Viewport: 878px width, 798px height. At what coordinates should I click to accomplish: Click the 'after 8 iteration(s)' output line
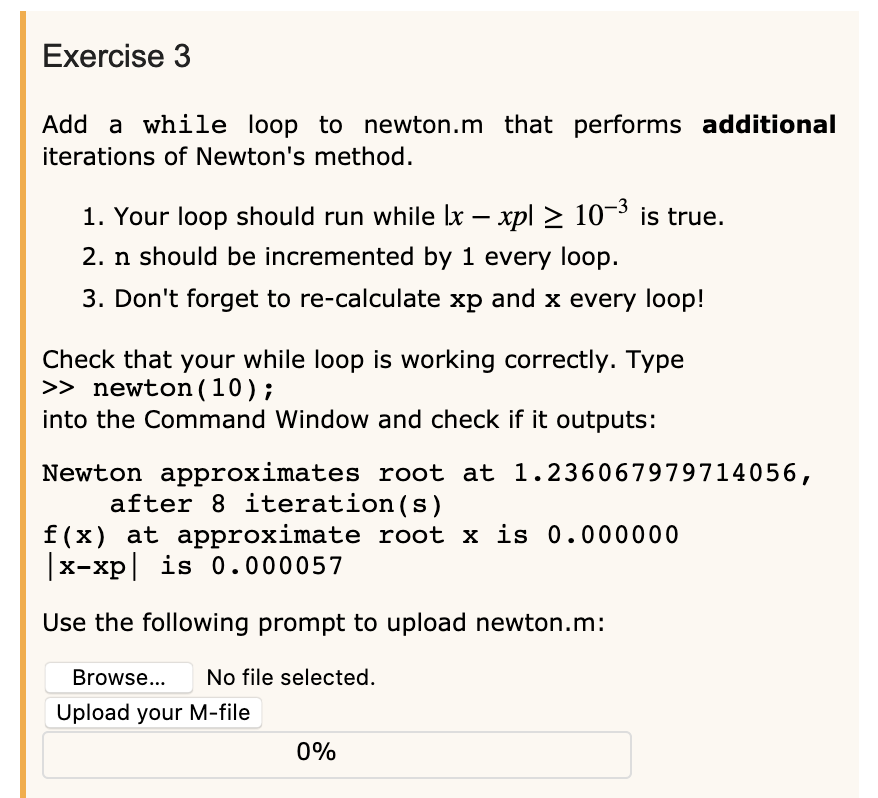click(x=277, y=504)
